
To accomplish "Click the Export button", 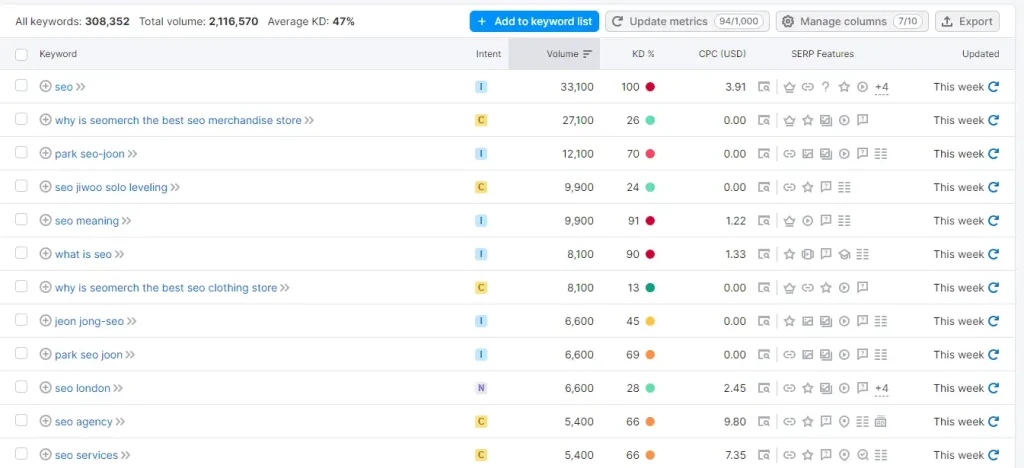I will [x=967, y=21].
